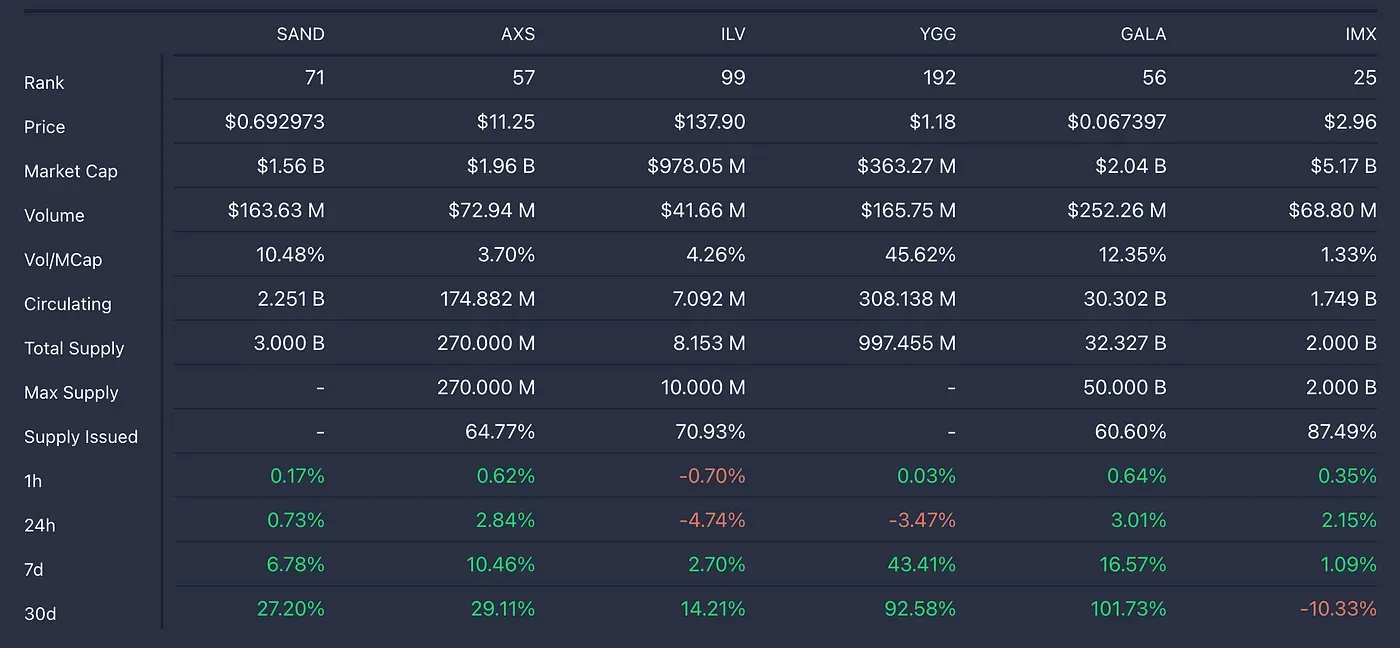The height and width of the screenshot is (648, 1400).
Task: Click the YGG column header
Action: coord(936,34)
